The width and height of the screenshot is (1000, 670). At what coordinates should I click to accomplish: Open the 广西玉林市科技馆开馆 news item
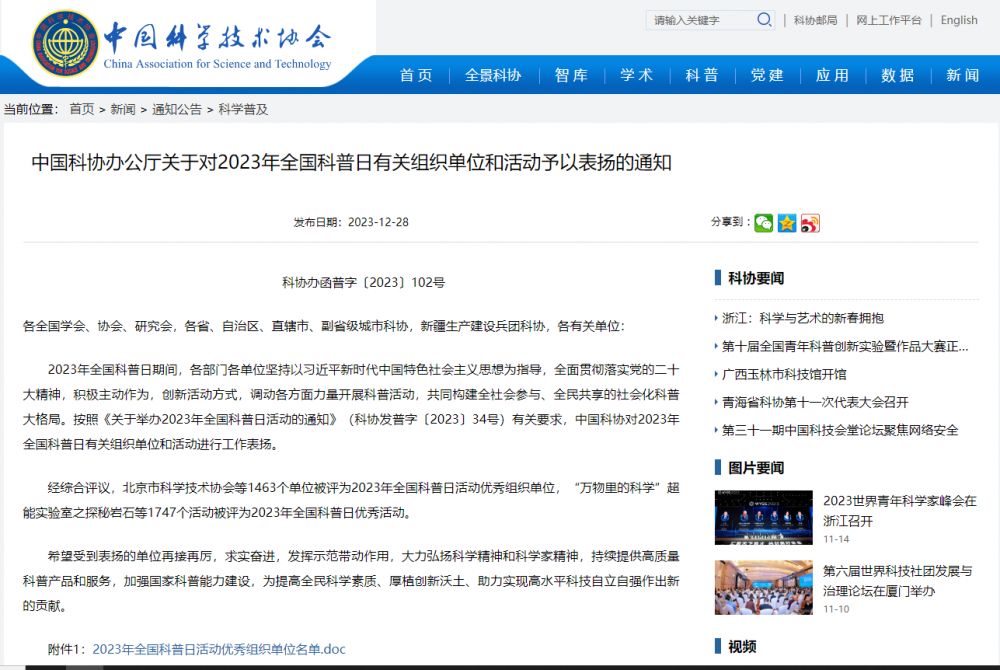(x=784, y=374)
